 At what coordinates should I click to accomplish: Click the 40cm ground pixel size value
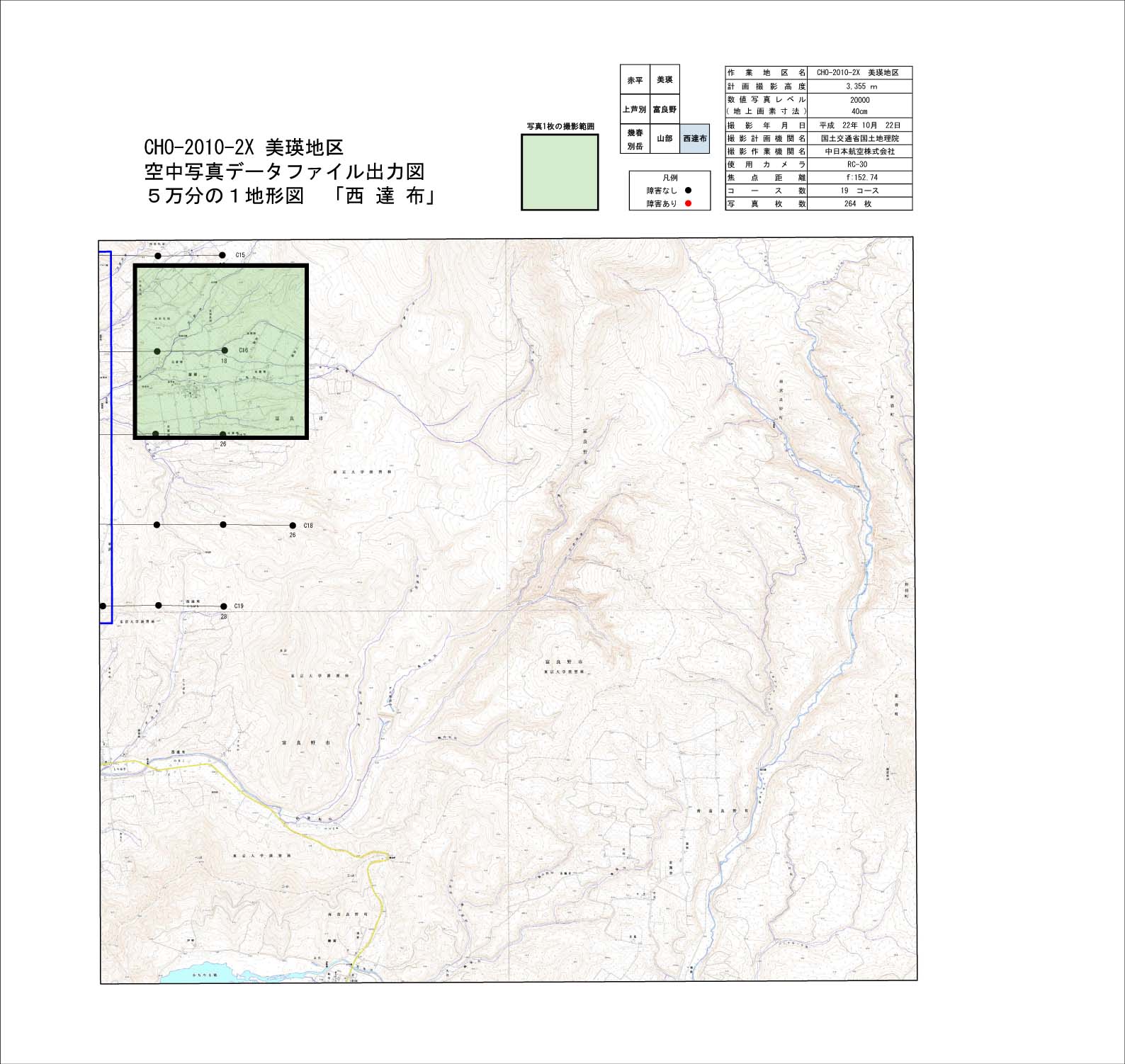pyautogui.click(x=859, y=111)
